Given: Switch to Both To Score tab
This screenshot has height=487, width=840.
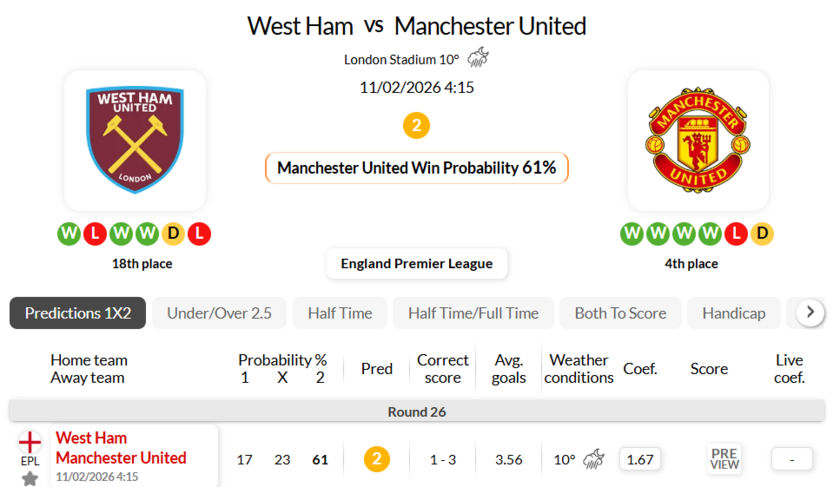Looking at the screenshot, I should click(x=620, y=313).
